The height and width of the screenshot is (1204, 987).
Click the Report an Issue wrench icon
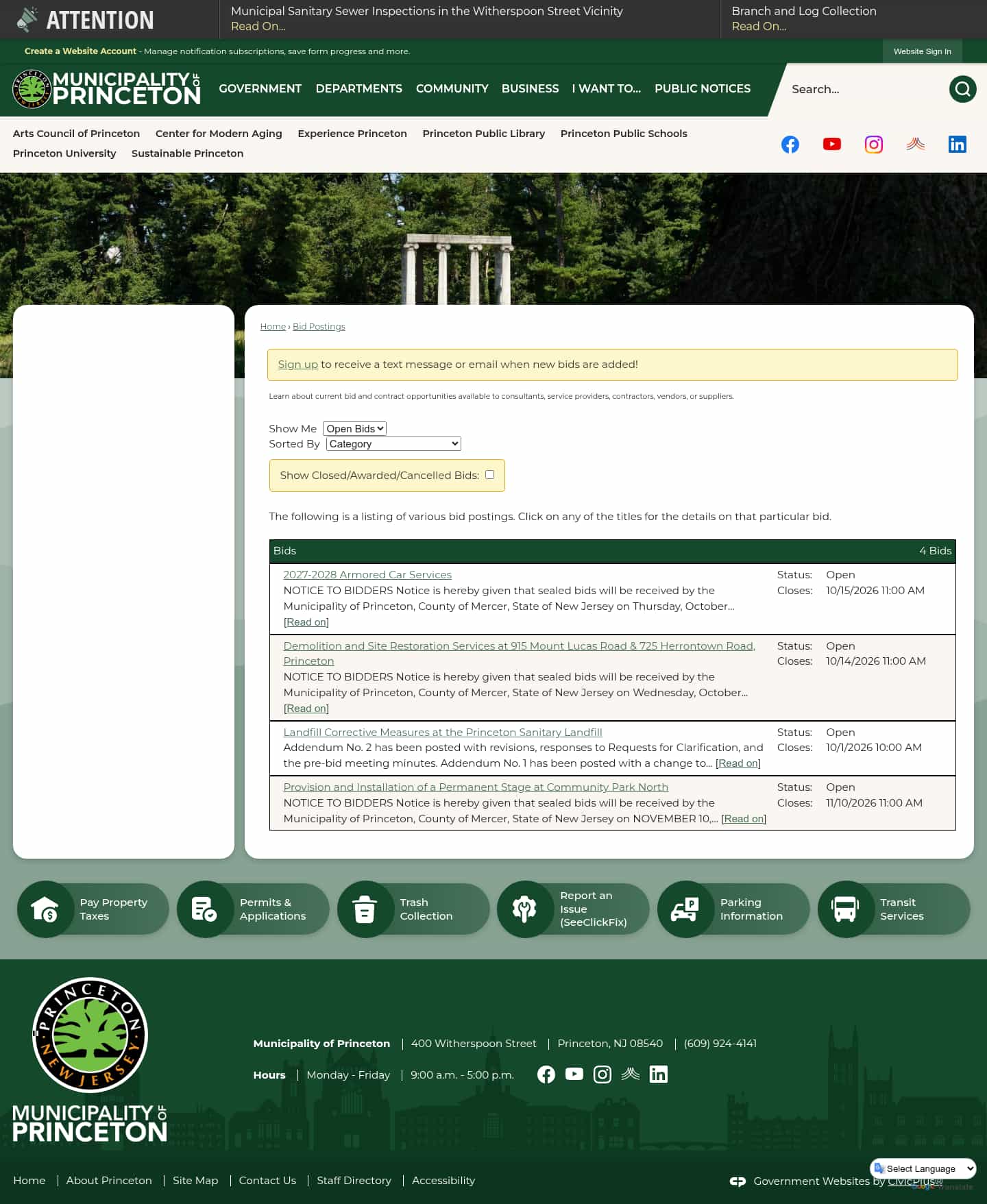click(525, 909)
